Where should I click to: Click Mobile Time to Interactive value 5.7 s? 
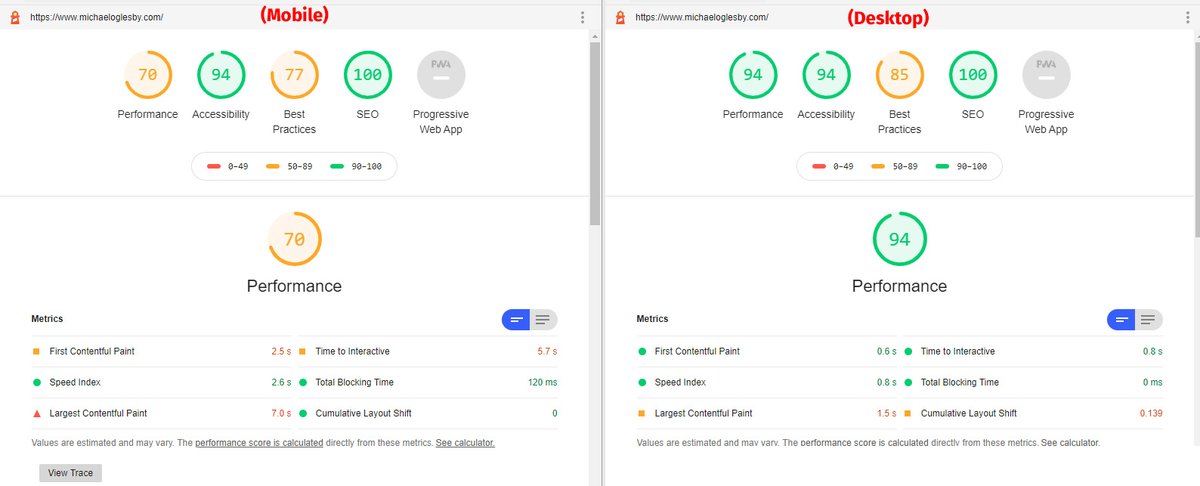pyautogui.click(x=547, y=352)
